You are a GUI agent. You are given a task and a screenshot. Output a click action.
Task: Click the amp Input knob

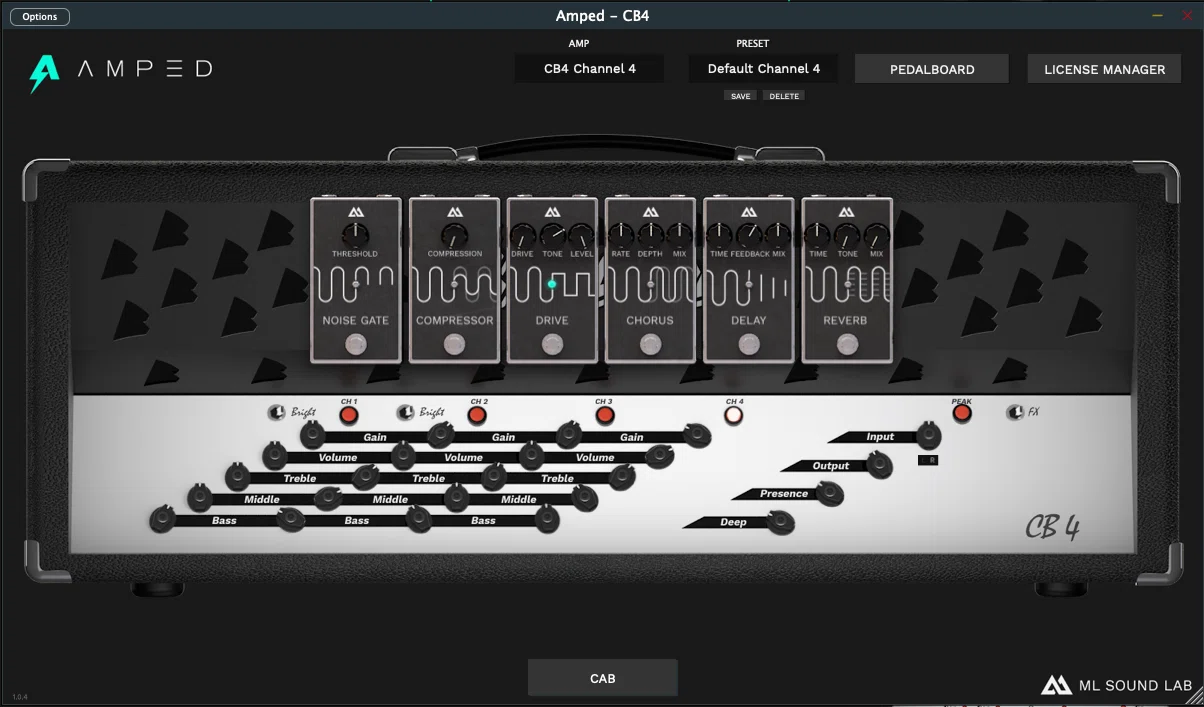click(928, 435)
